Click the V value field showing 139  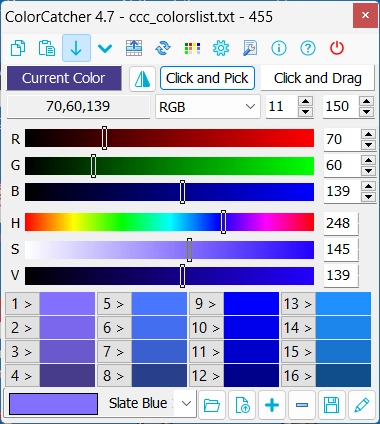pos(341,275)
